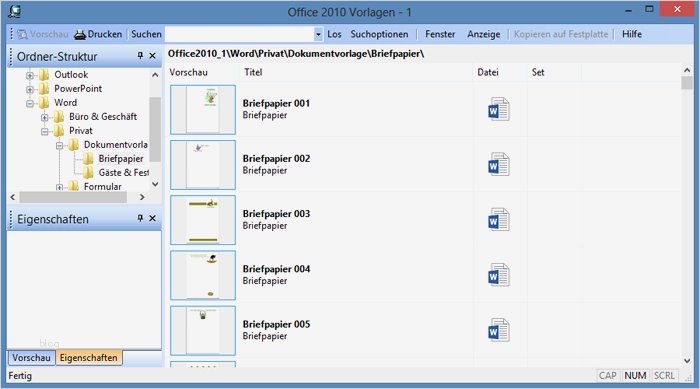Click the template list vertical scrollbar thumb
Image resolution: width=700 pixels, height=389 pixels.
tap(687, 83)
